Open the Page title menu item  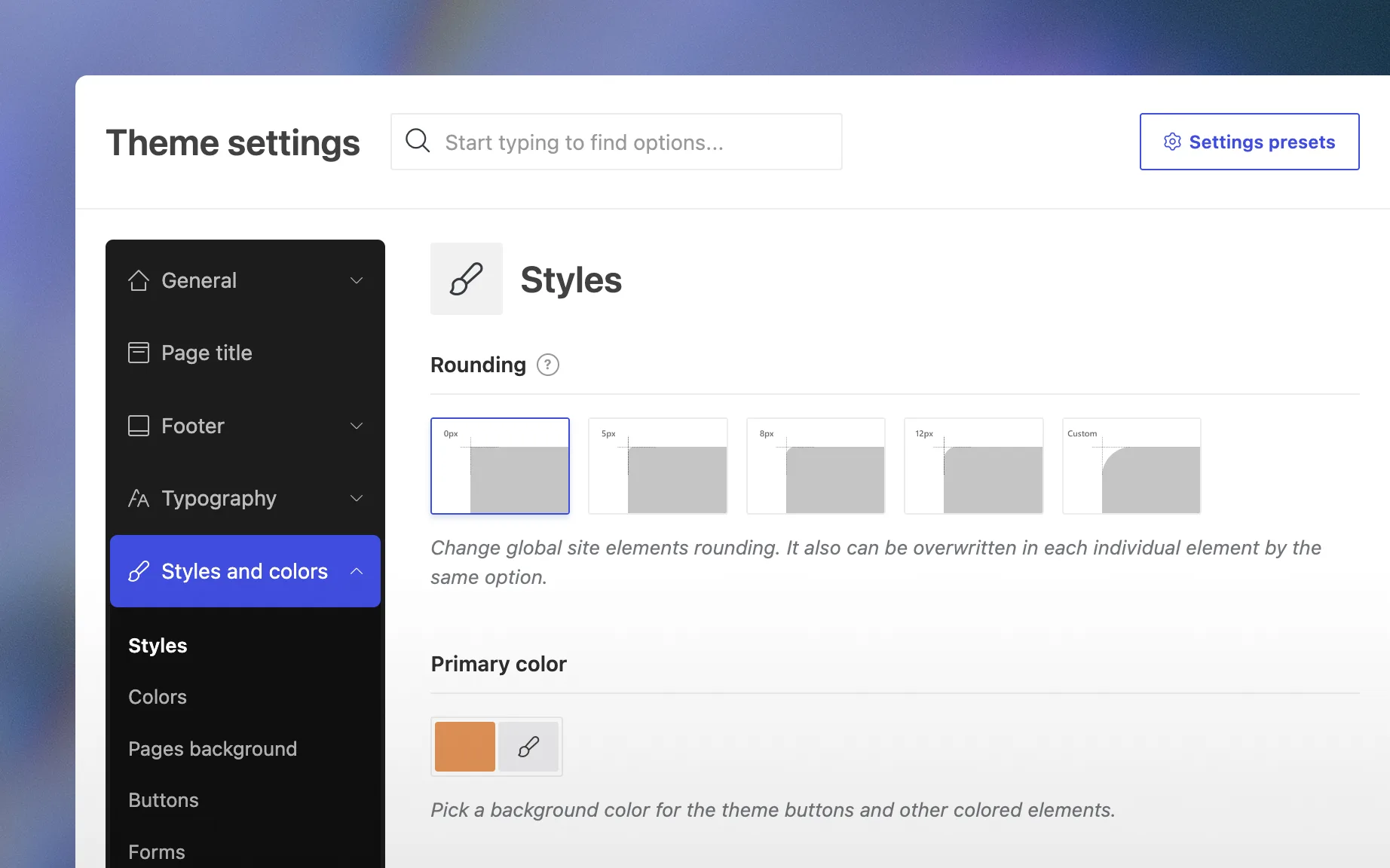(245, 353)
